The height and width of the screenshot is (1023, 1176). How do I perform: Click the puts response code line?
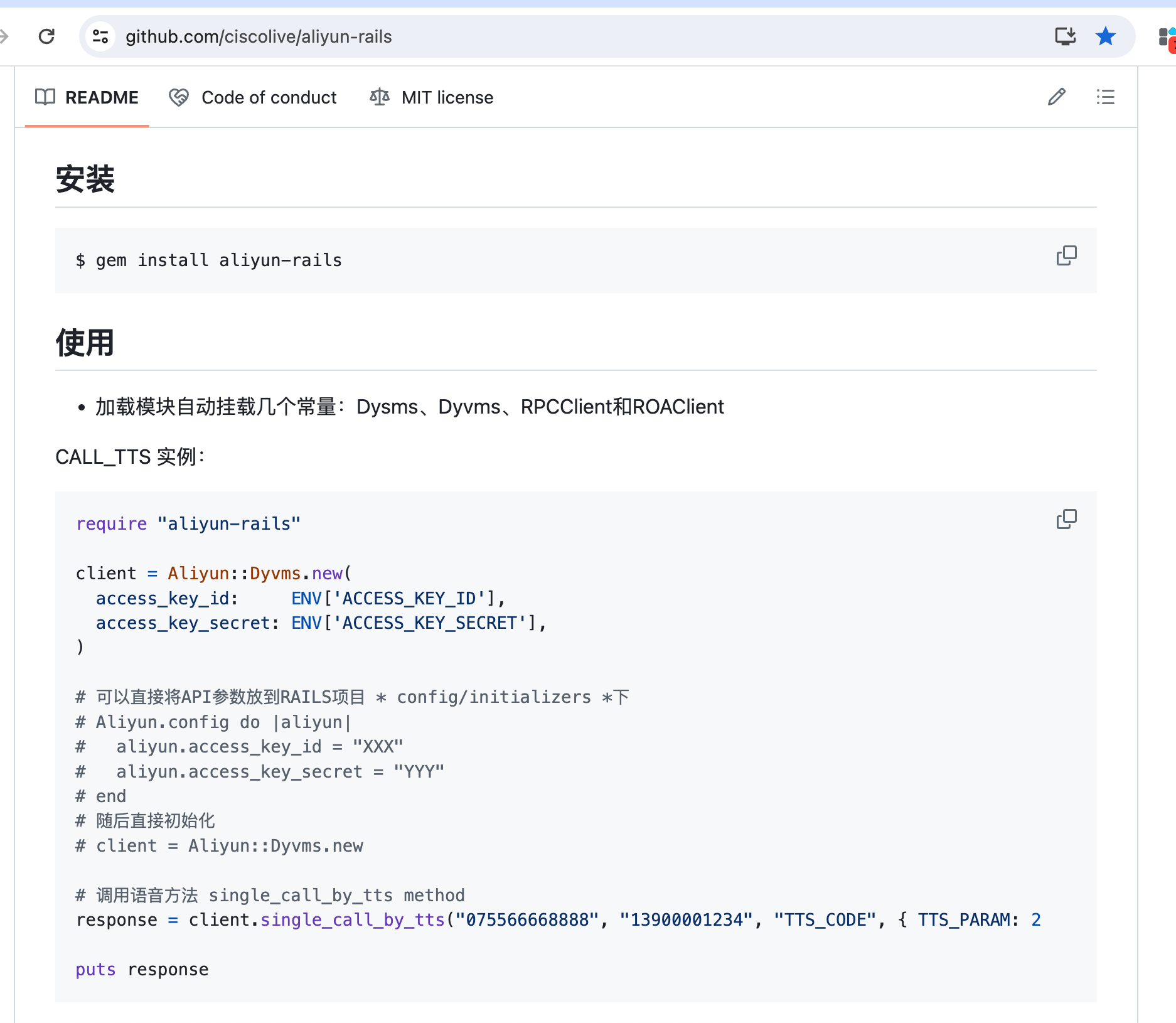(142, 970)
